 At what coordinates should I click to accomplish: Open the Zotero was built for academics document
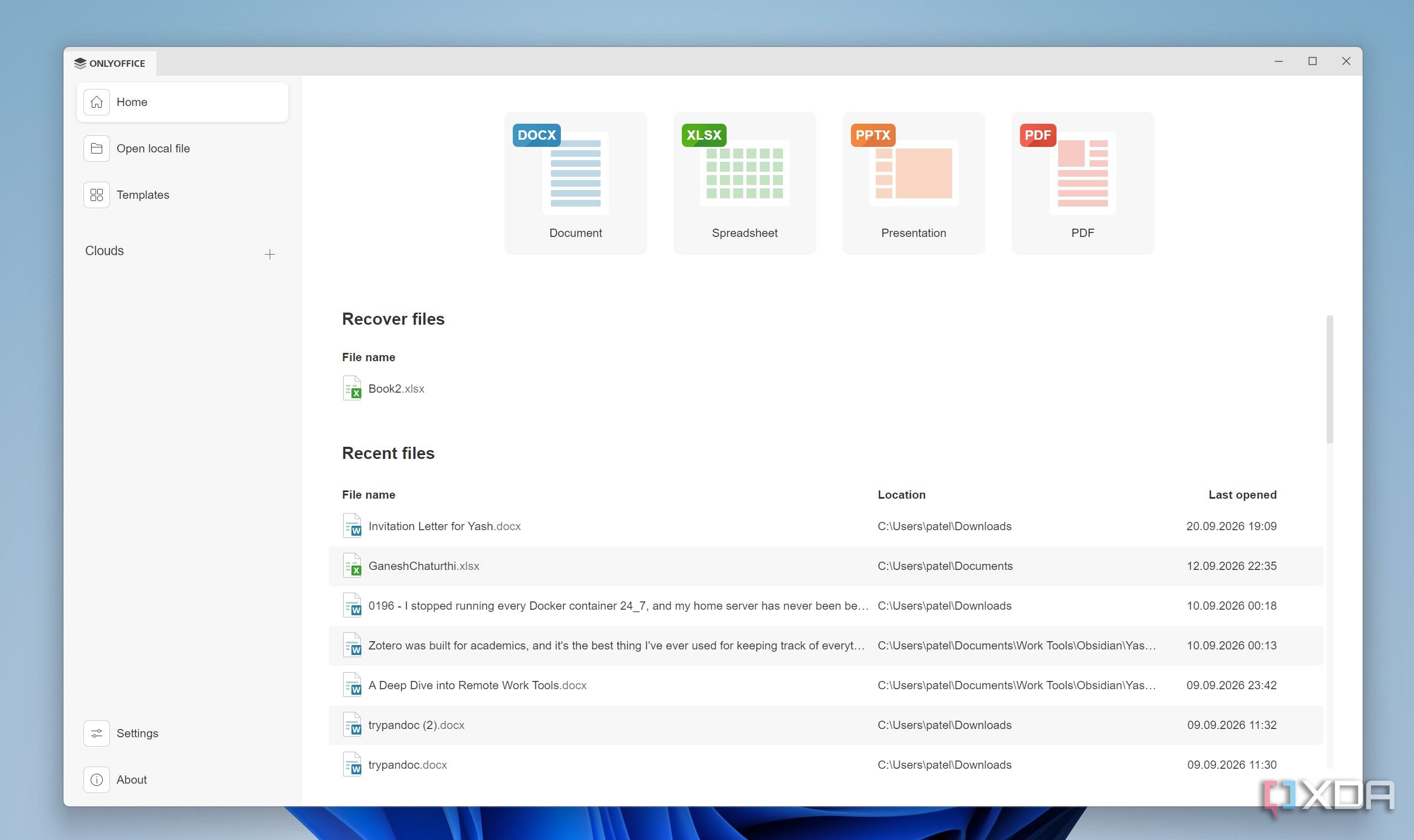point(826,645)
